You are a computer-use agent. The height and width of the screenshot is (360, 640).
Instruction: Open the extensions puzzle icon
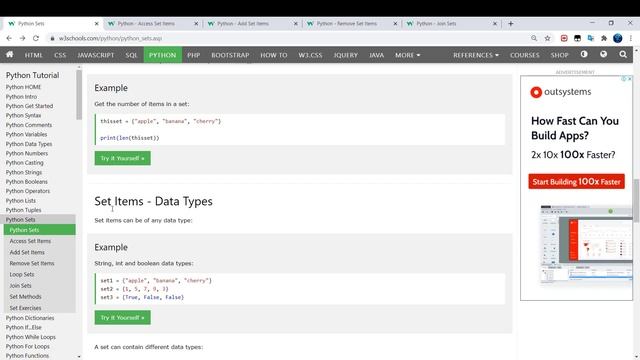604,38
